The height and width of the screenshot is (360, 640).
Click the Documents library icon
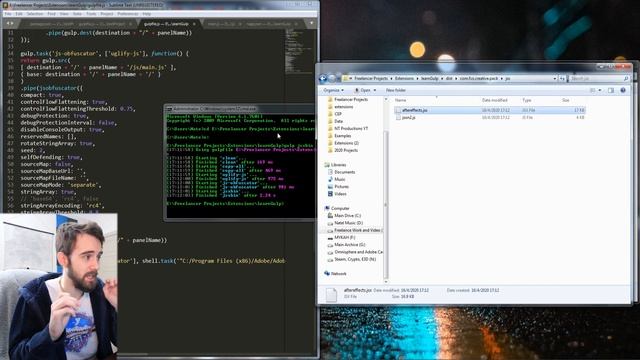click(x=330, y=172)
